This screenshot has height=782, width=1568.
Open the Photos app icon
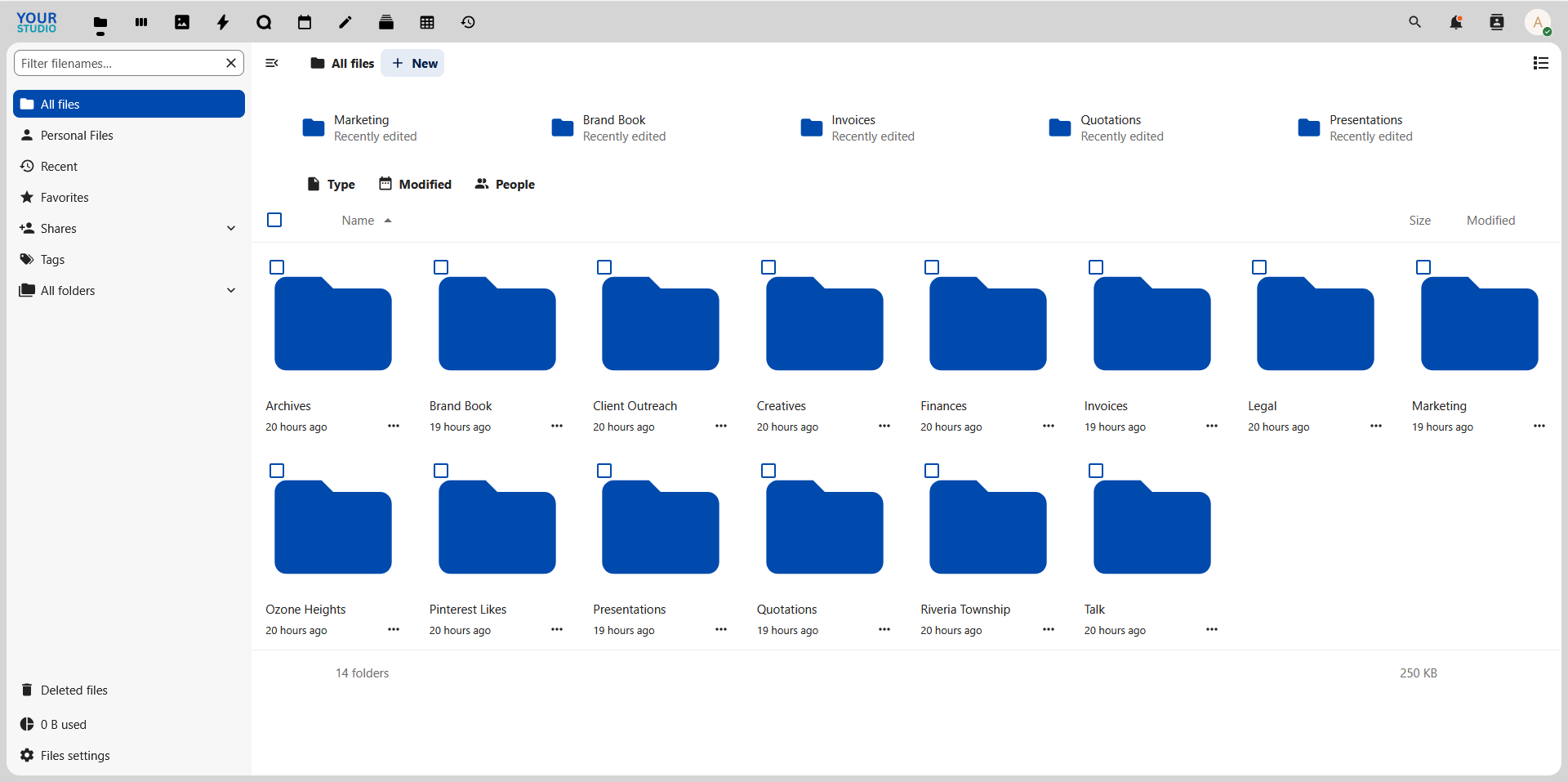[182, 23]
